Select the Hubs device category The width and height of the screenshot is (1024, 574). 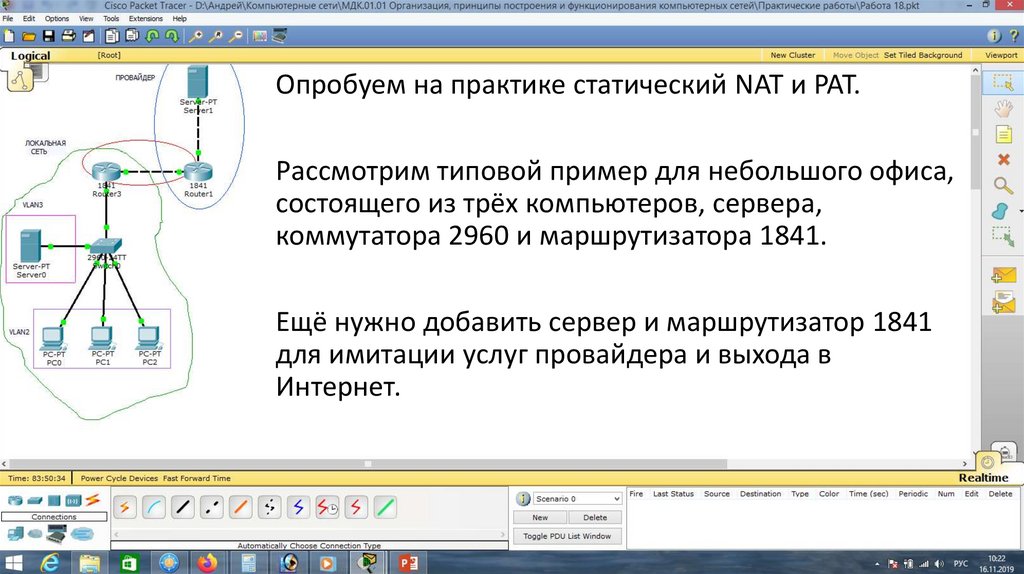point(54,500)
